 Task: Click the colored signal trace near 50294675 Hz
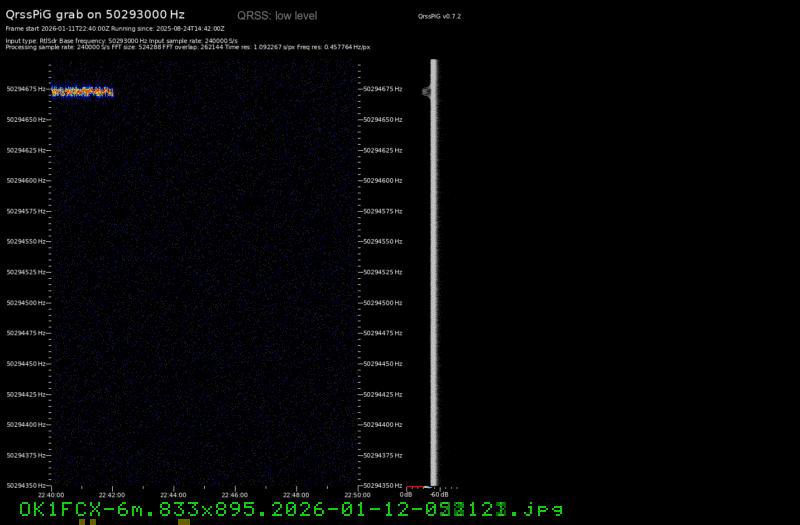pyautogui.click(x=82, y=92)
